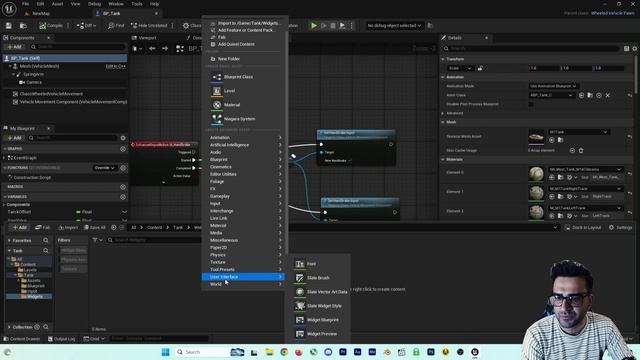
Task: Toggle Hide Unrelated nodes
Action: tap(149, 26)
